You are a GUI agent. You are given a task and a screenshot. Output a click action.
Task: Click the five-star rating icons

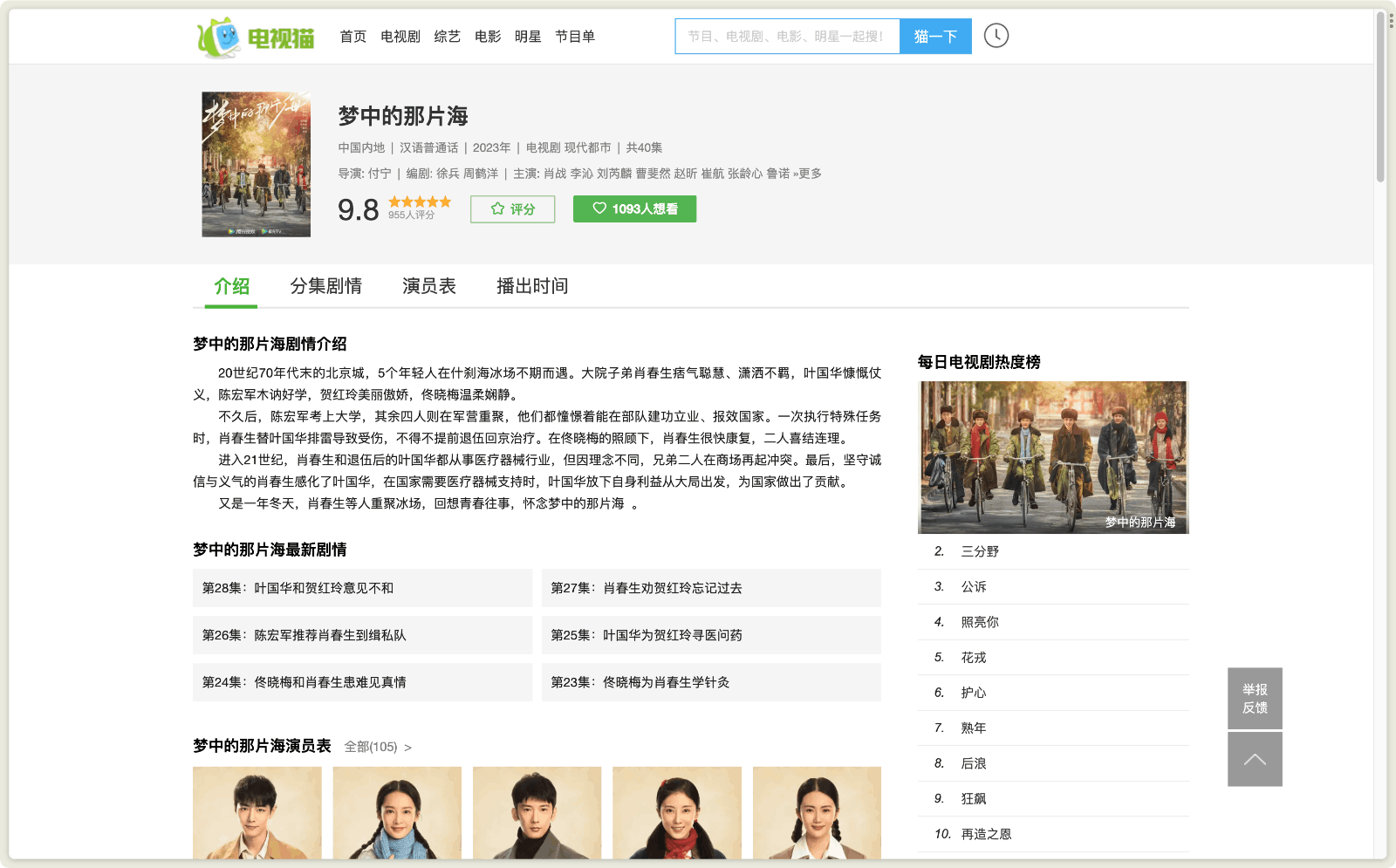coord(420,202)
